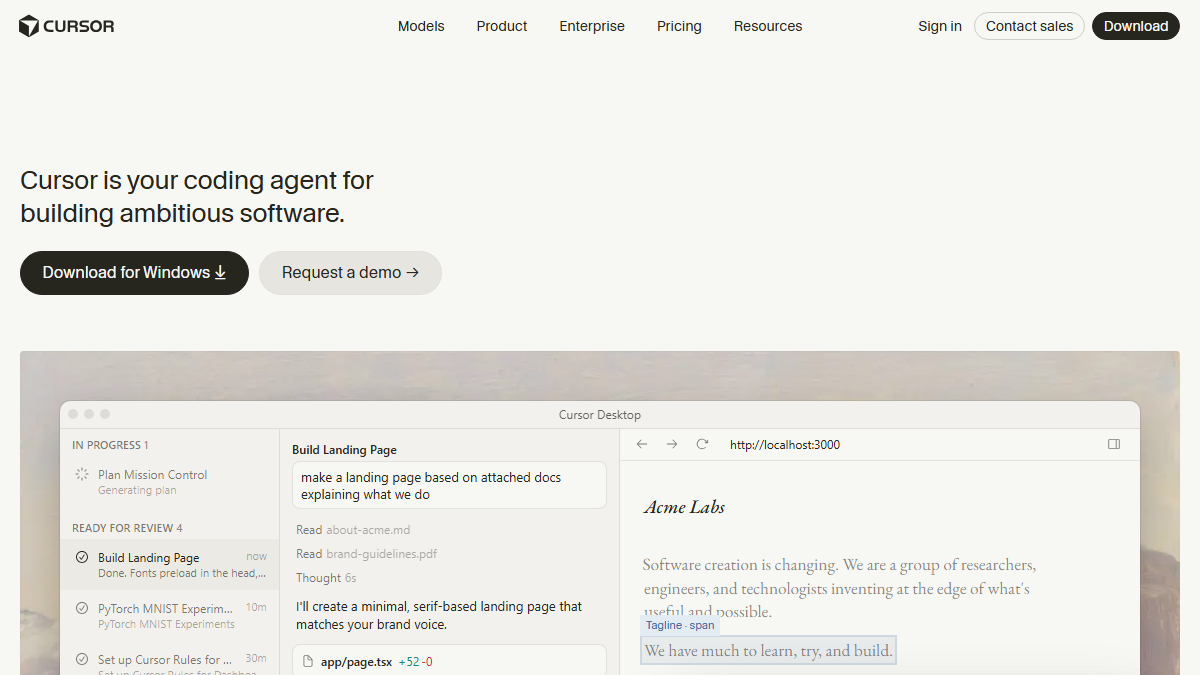Select the highlighted tagline 'We have much to learn'
The height and width of the screenshot is (675, 1200).
pyautogui.click(x=768, y=651)
